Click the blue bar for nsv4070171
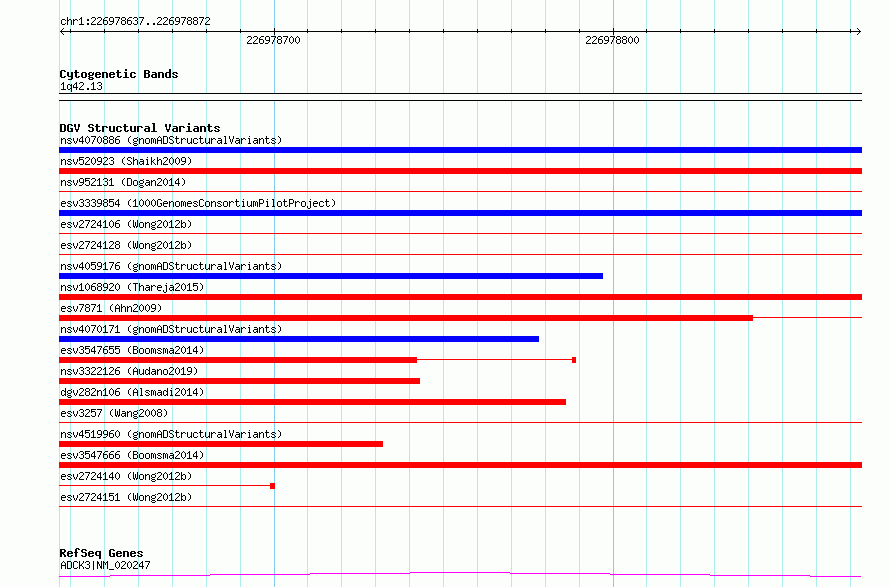The width and height of the screenshot is (890, 587). pos(299,339)
